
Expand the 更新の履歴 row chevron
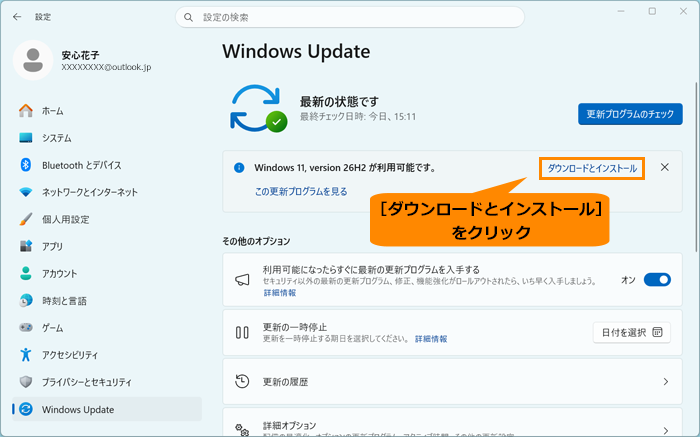666,382
